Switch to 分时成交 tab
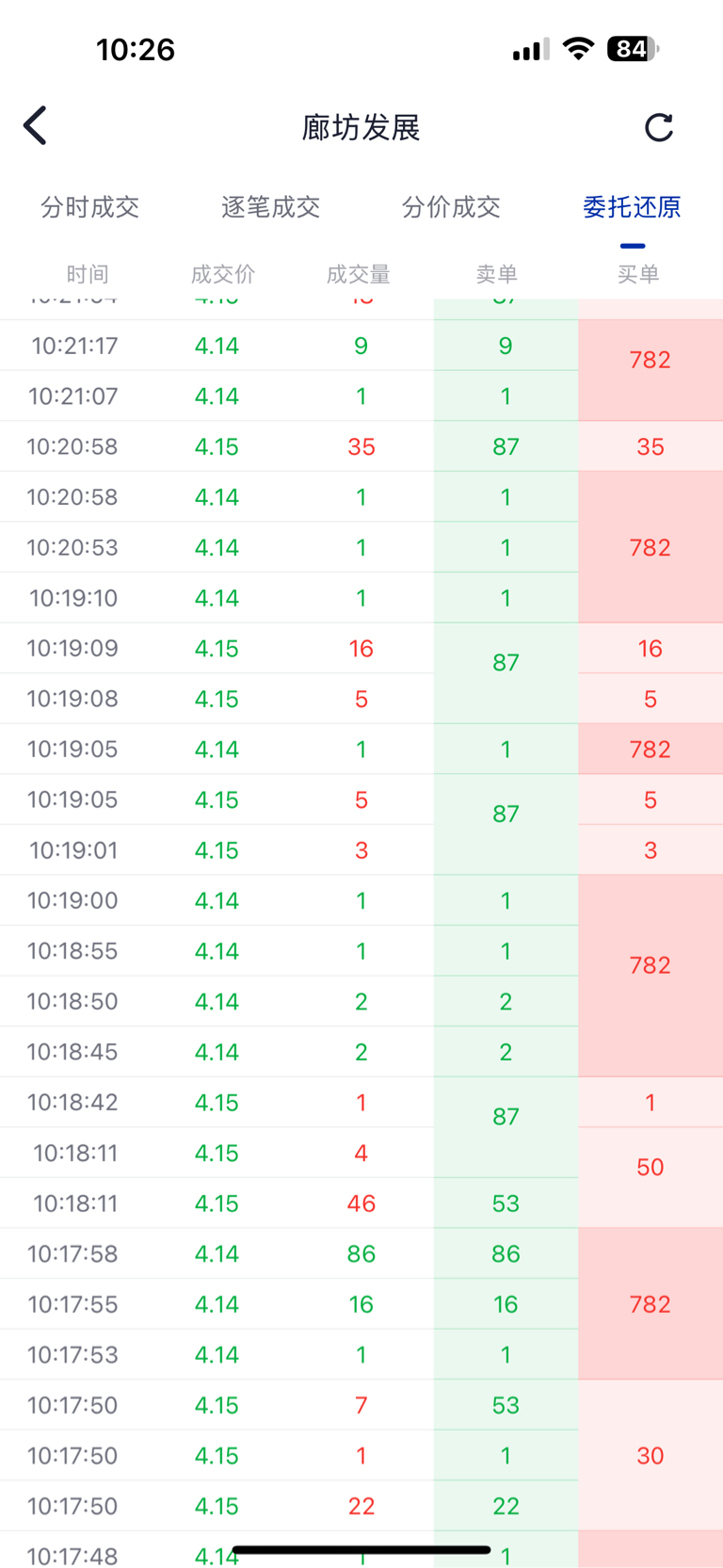Viewport: 723px width, 1568px height. (90, 207)
